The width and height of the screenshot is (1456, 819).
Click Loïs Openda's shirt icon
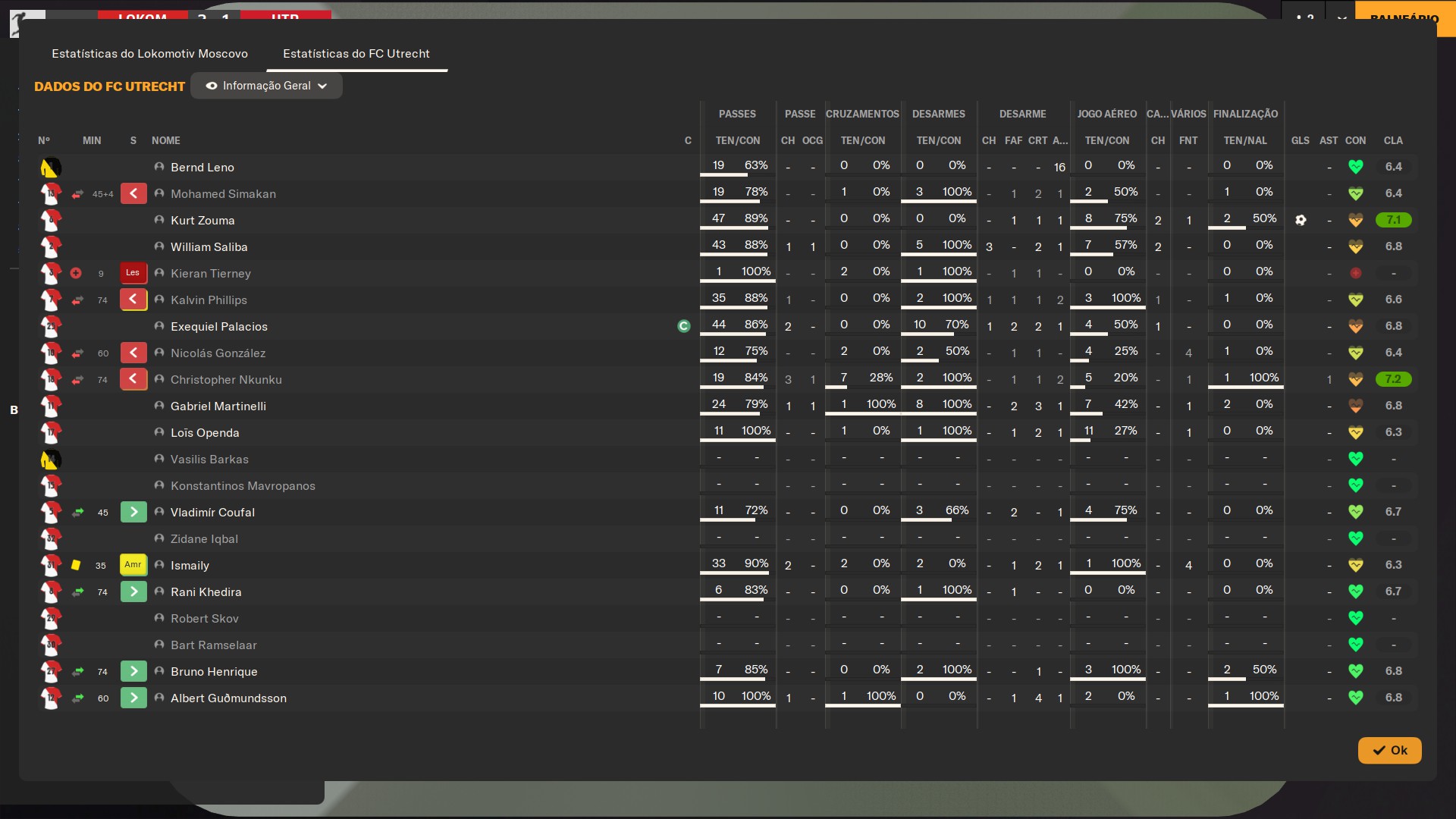(x=51, y=432)
